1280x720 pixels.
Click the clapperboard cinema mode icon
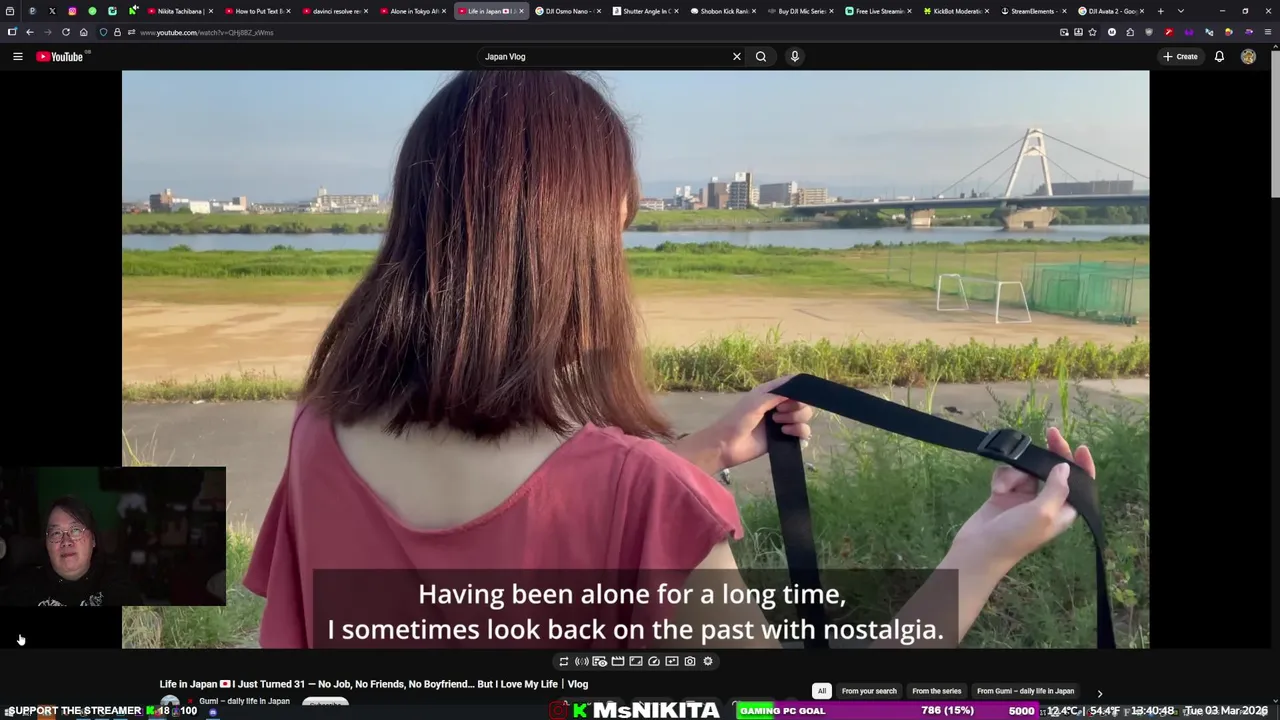click(618, 661)
